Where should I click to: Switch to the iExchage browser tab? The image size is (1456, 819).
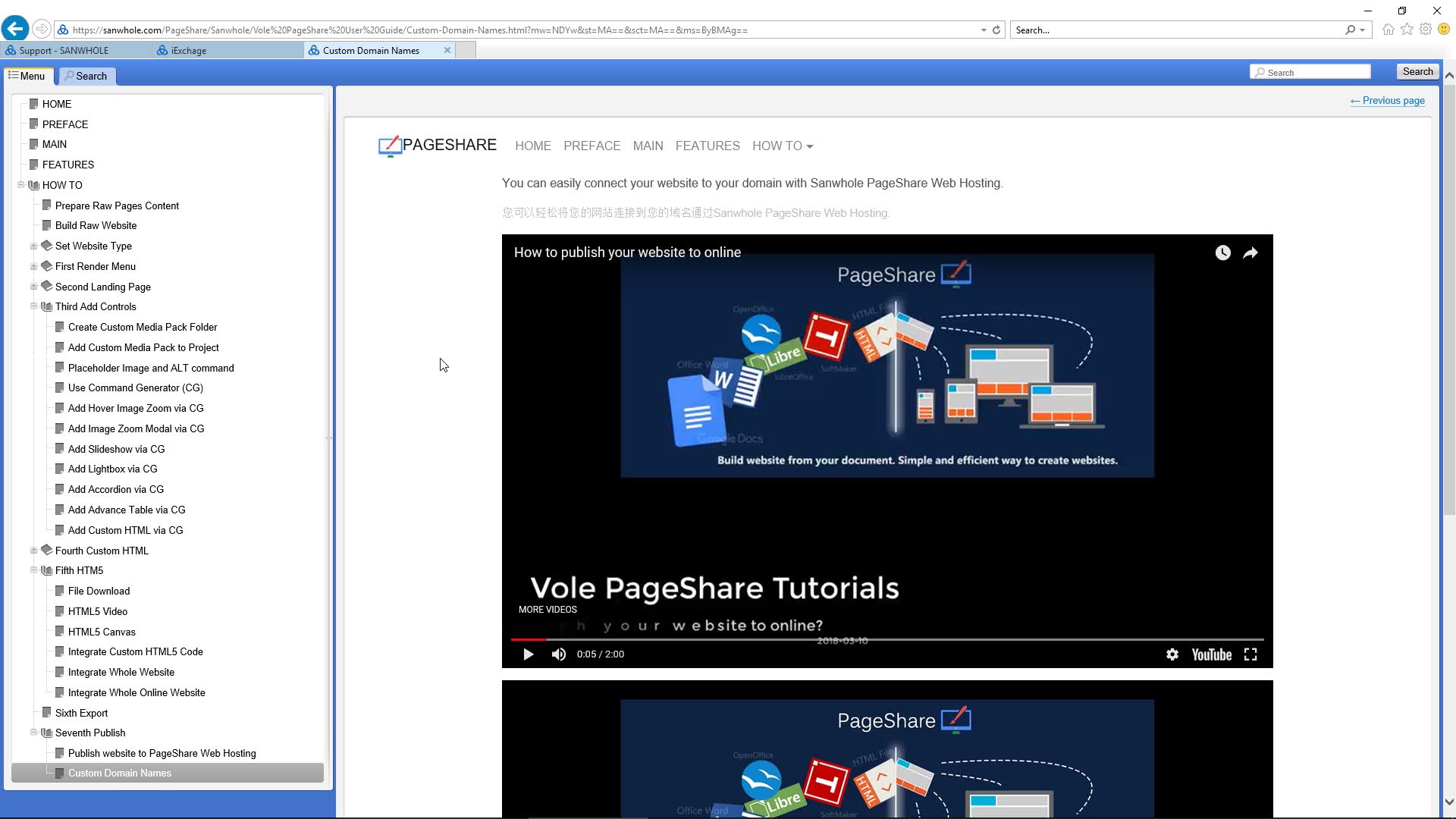[189, 51]
